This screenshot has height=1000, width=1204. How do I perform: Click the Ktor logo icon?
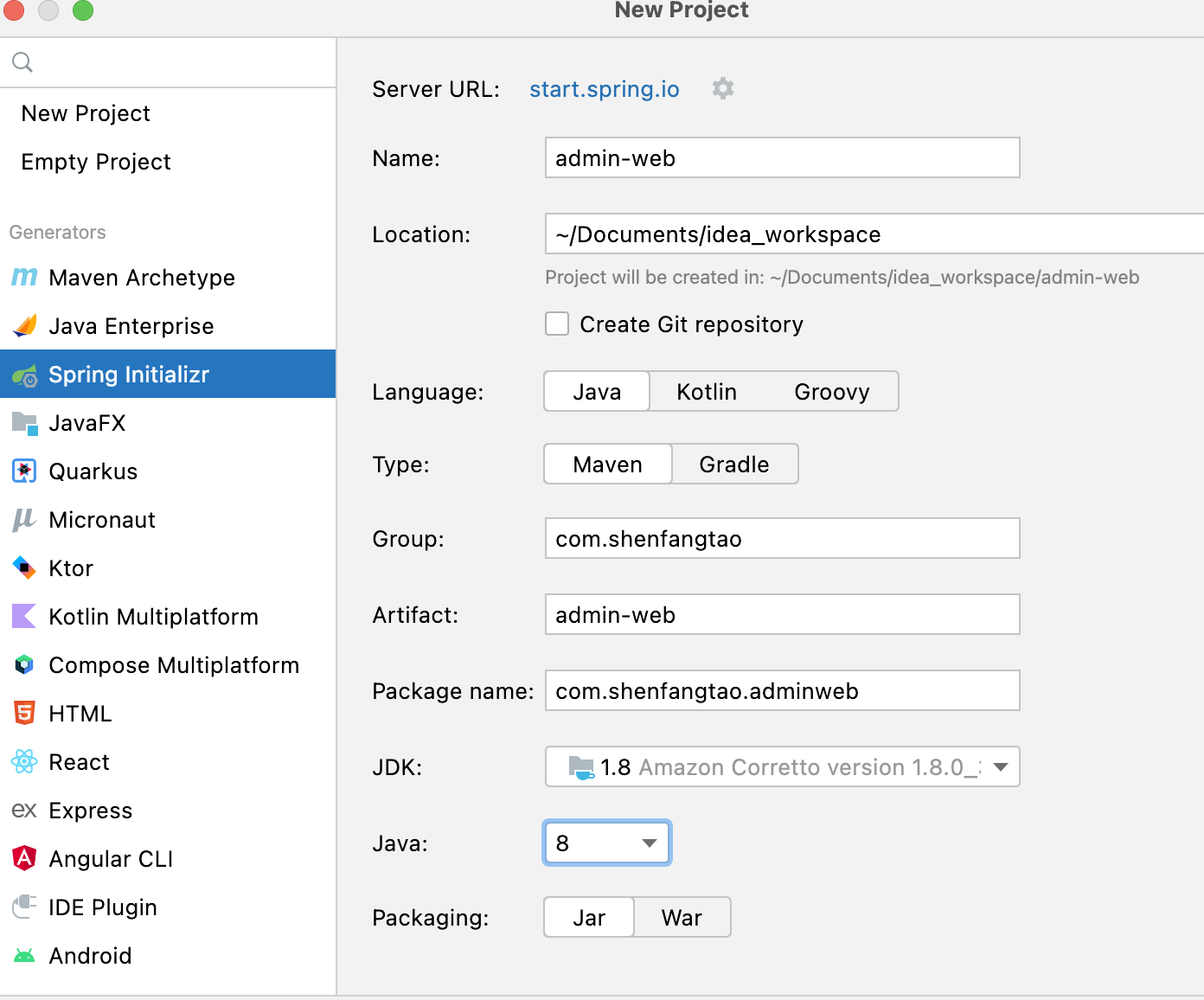point(24,568)
